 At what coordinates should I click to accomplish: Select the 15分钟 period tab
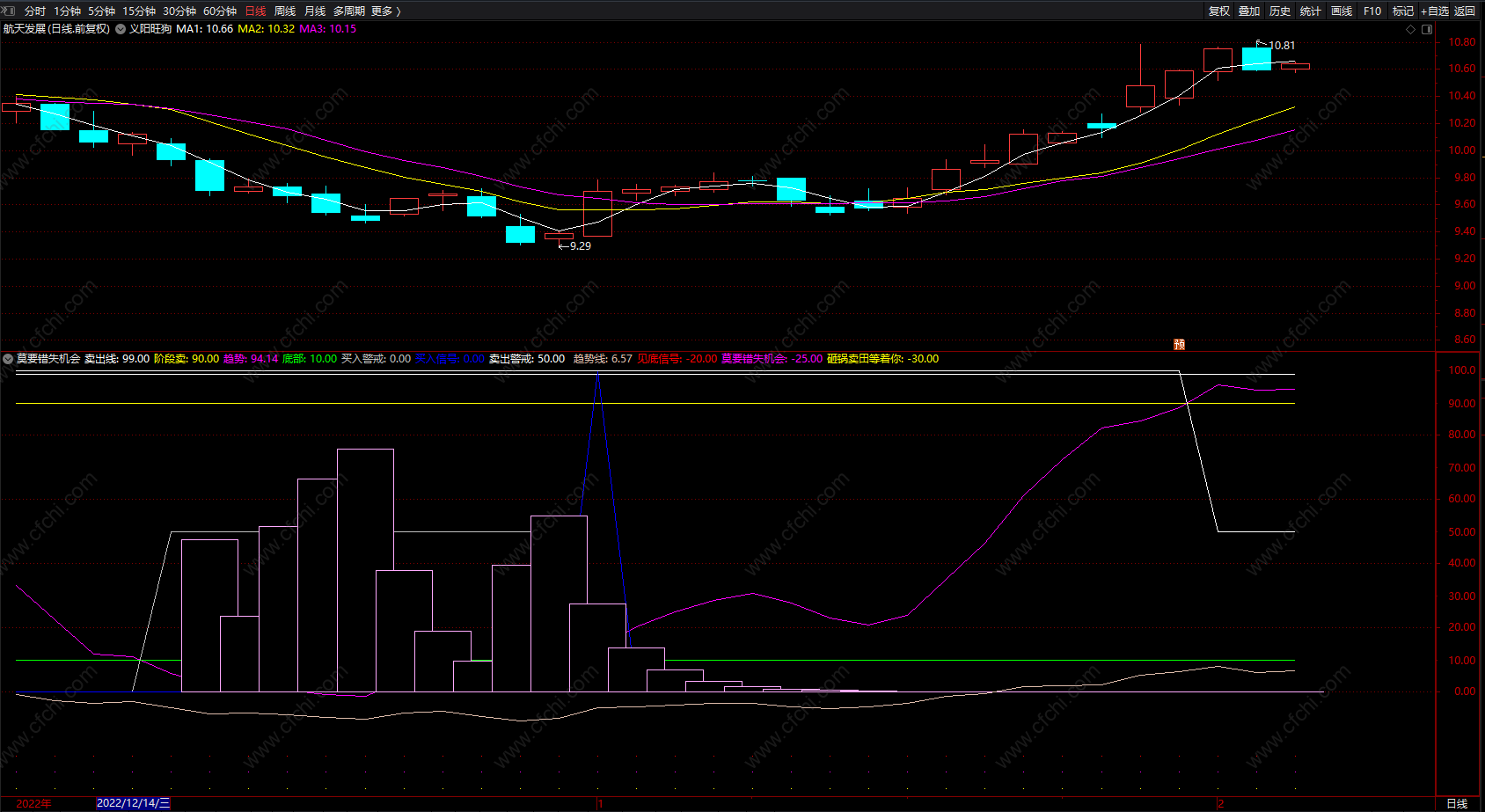139,11
